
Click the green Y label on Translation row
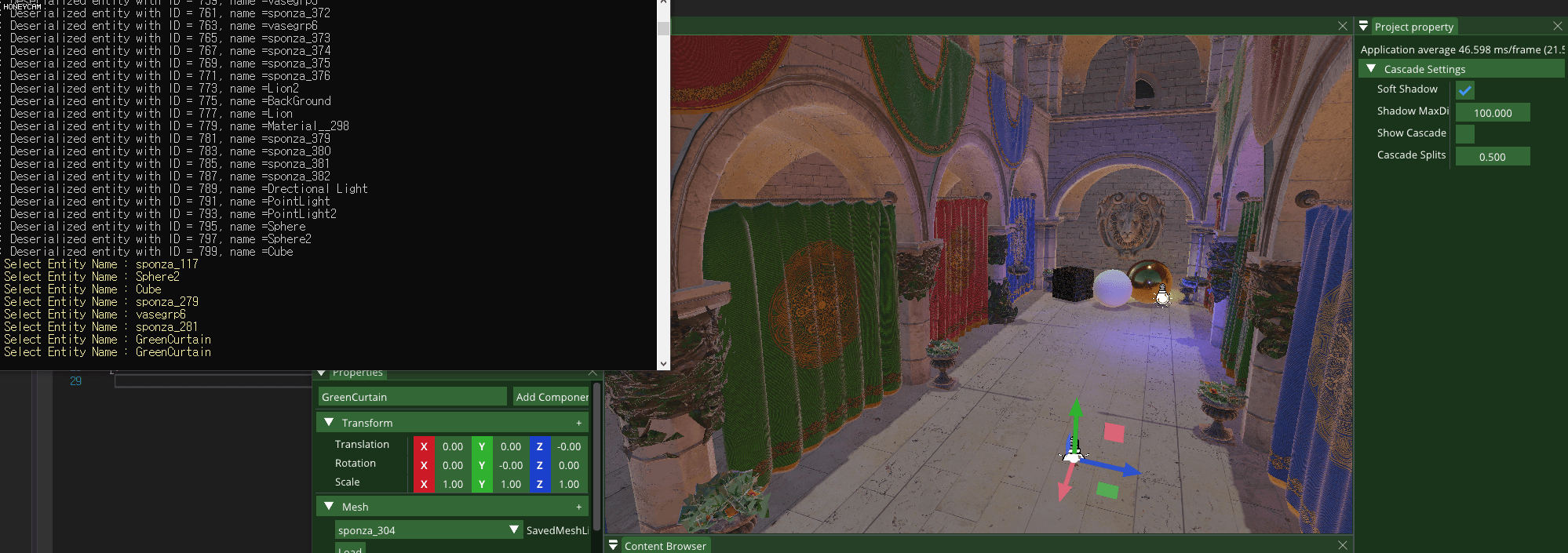pos(482,446)
